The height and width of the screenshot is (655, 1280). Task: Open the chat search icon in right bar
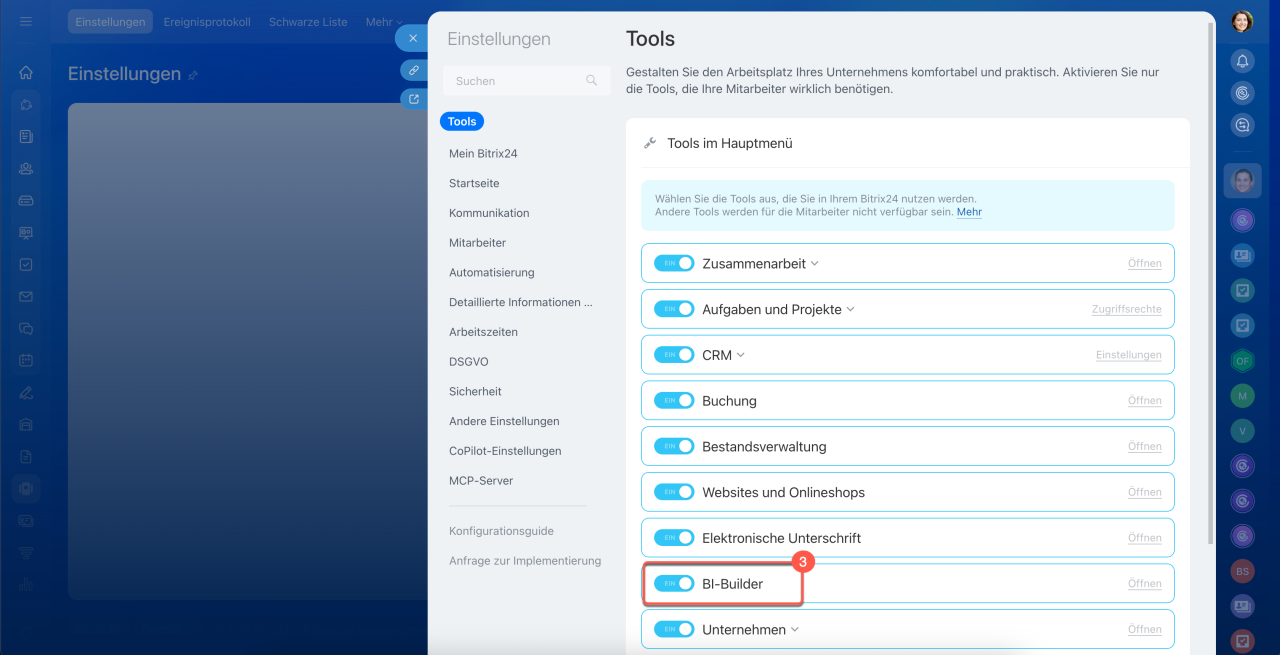[x=1242, y=125]
